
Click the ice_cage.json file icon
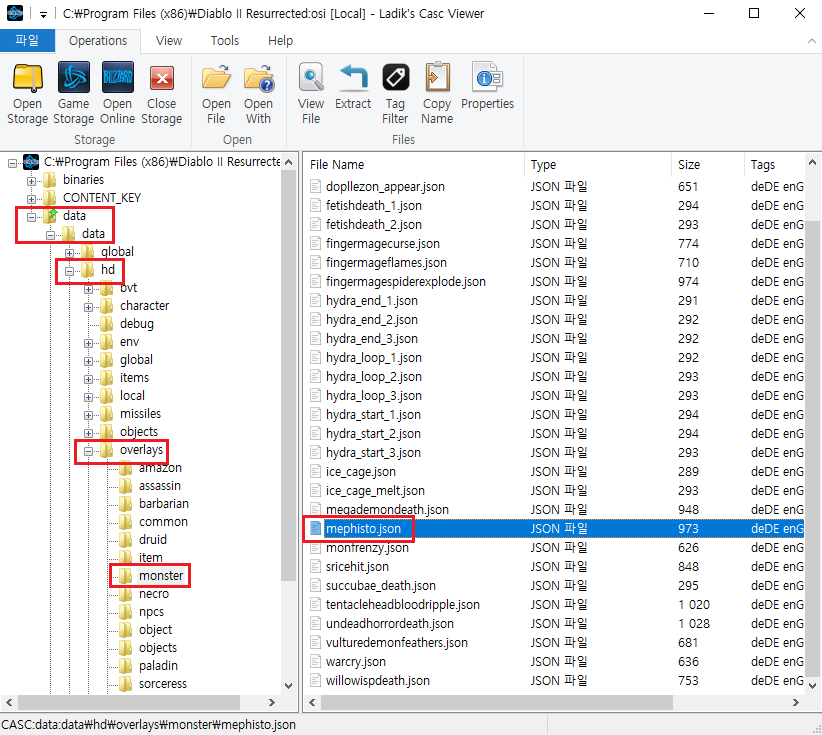point(315,472)
